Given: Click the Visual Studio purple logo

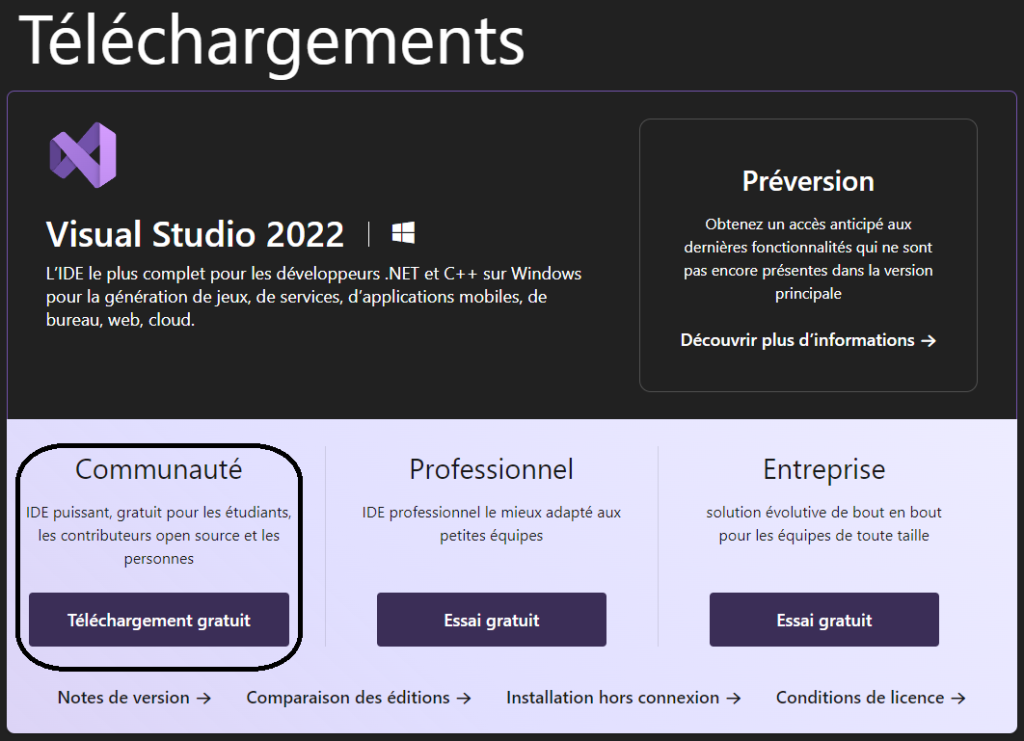Looking at the screenshot, I should 83,155.
